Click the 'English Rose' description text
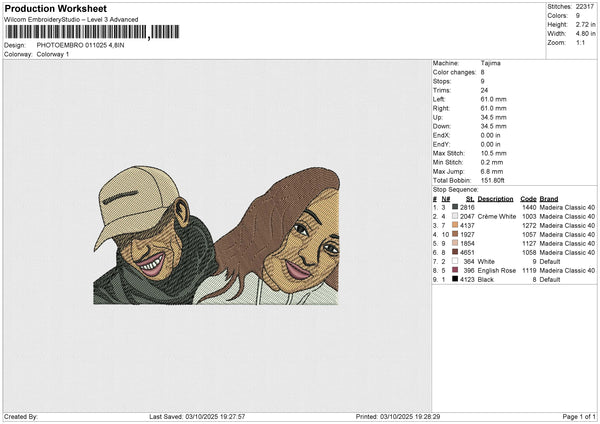This screenshot has height=424, width=600. 497,271
